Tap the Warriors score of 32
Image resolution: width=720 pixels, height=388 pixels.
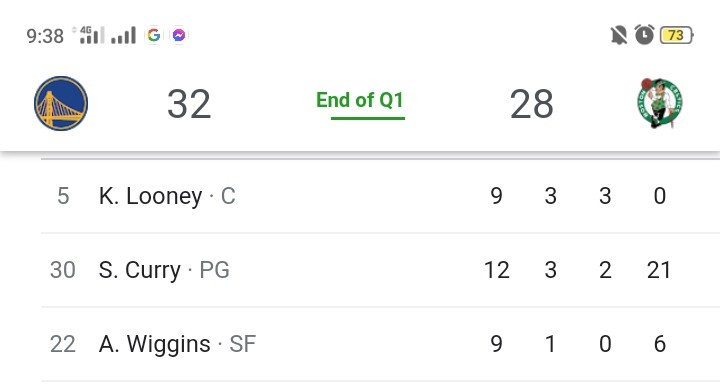189,104
